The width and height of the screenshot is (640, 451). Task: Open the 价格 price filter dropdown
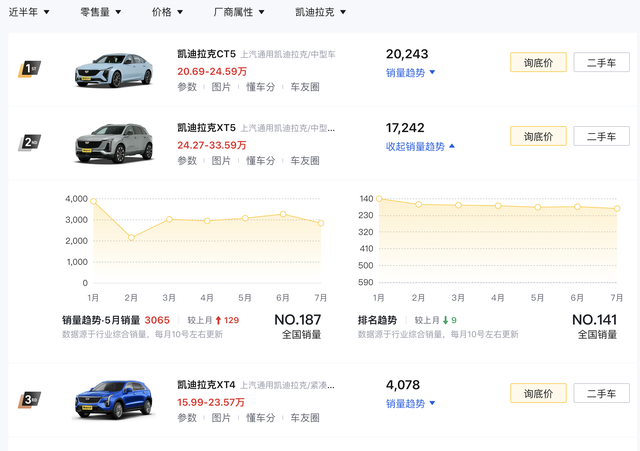(167, 12)
